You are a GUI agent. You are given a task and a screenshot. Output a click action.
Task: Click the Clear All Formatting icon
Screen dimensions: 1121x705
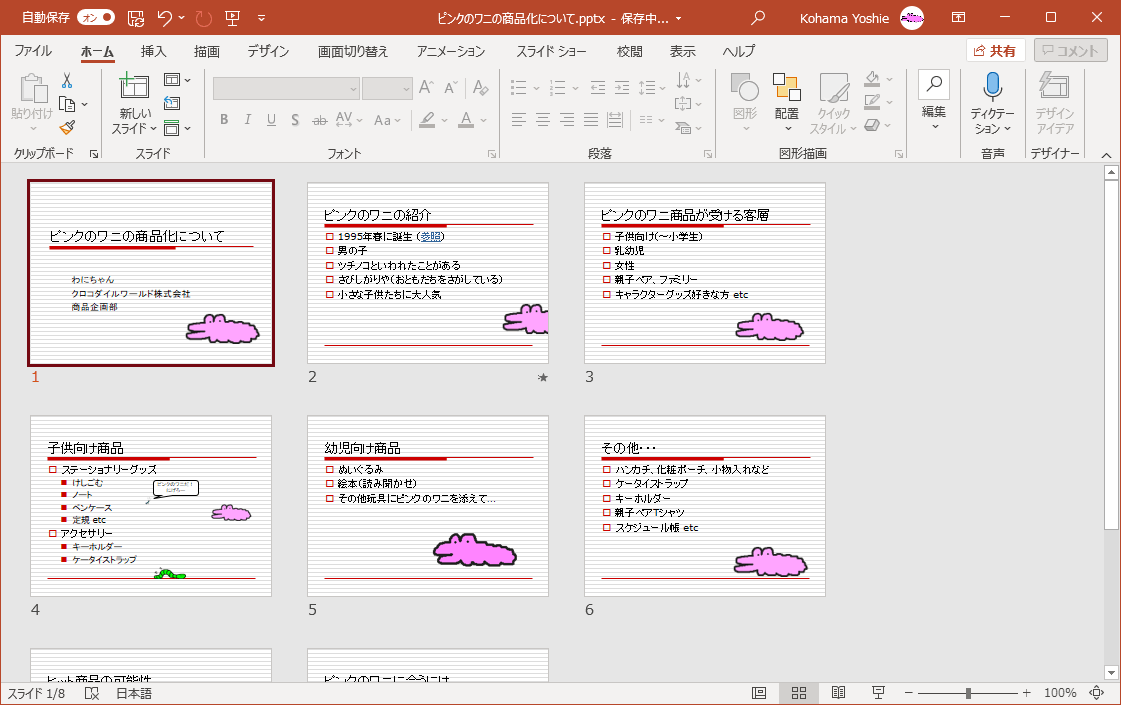tap(480, 88)
